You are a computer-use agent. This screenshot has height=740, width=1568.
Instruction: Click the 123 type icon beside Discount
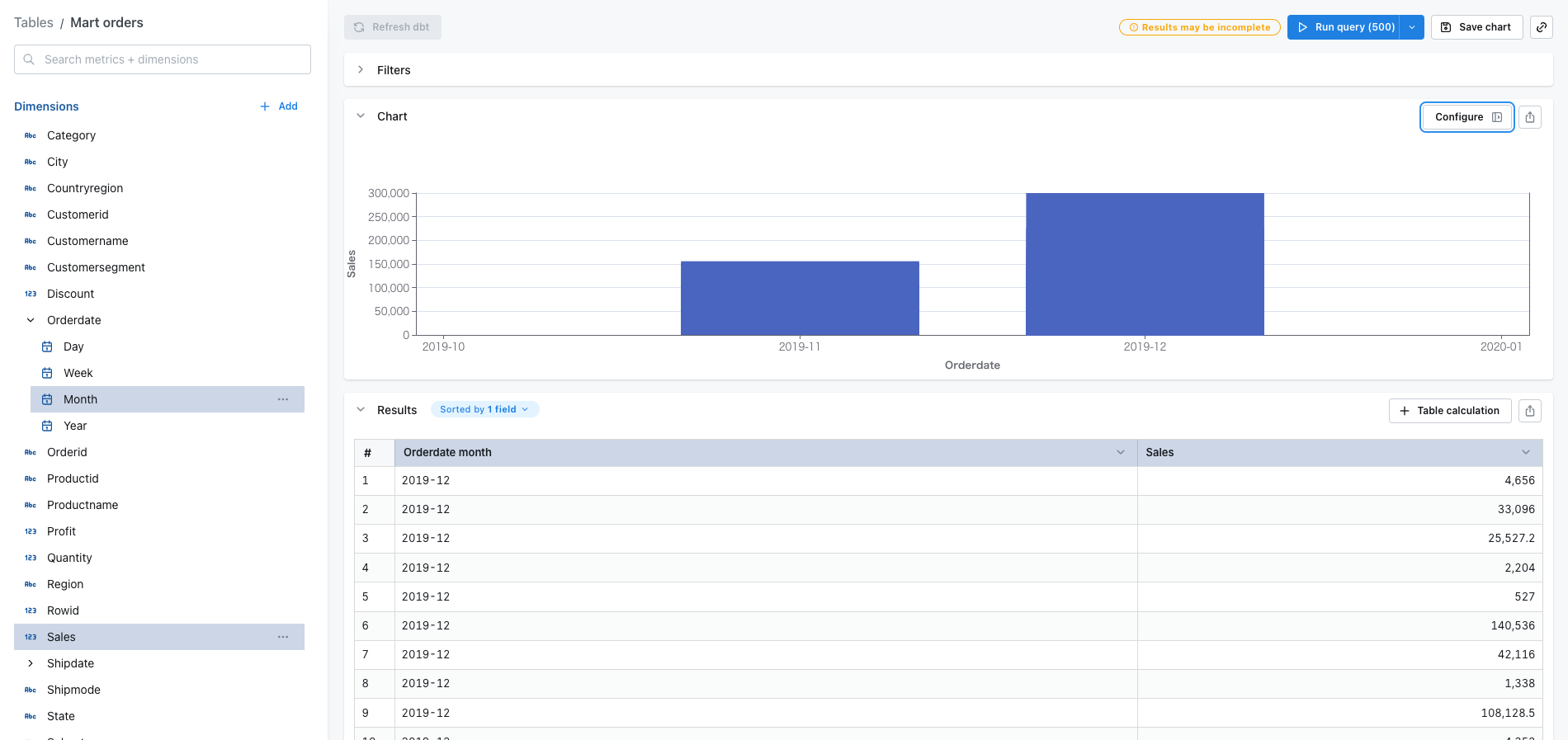tap(31, 294)
